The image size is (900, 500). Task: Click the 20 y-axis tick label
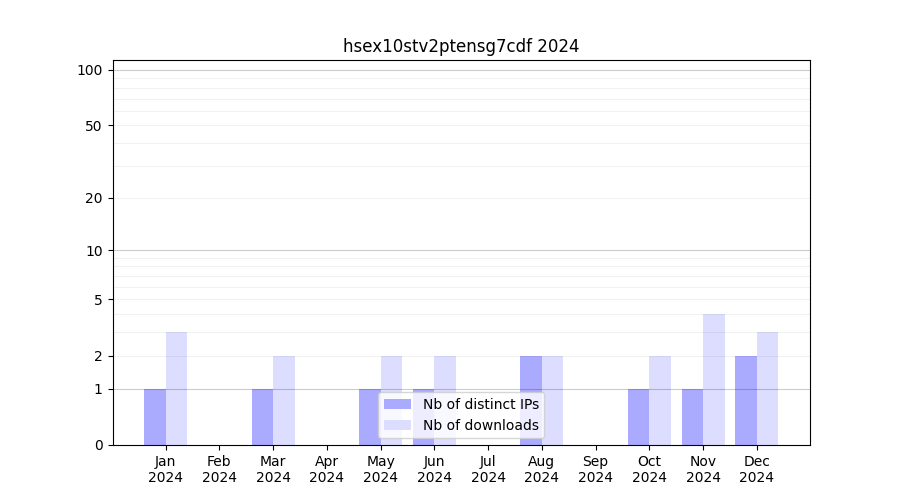[94, 198]
